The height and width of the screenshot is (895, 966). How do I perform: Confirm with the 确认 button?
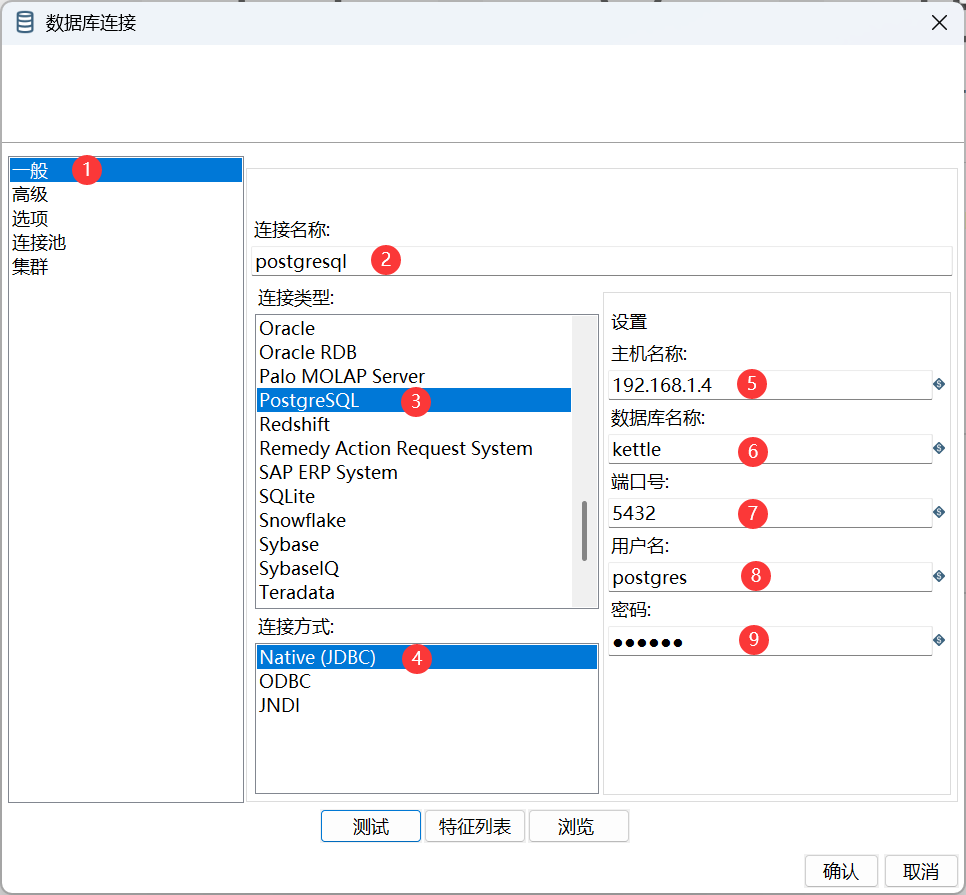(841, 871)
